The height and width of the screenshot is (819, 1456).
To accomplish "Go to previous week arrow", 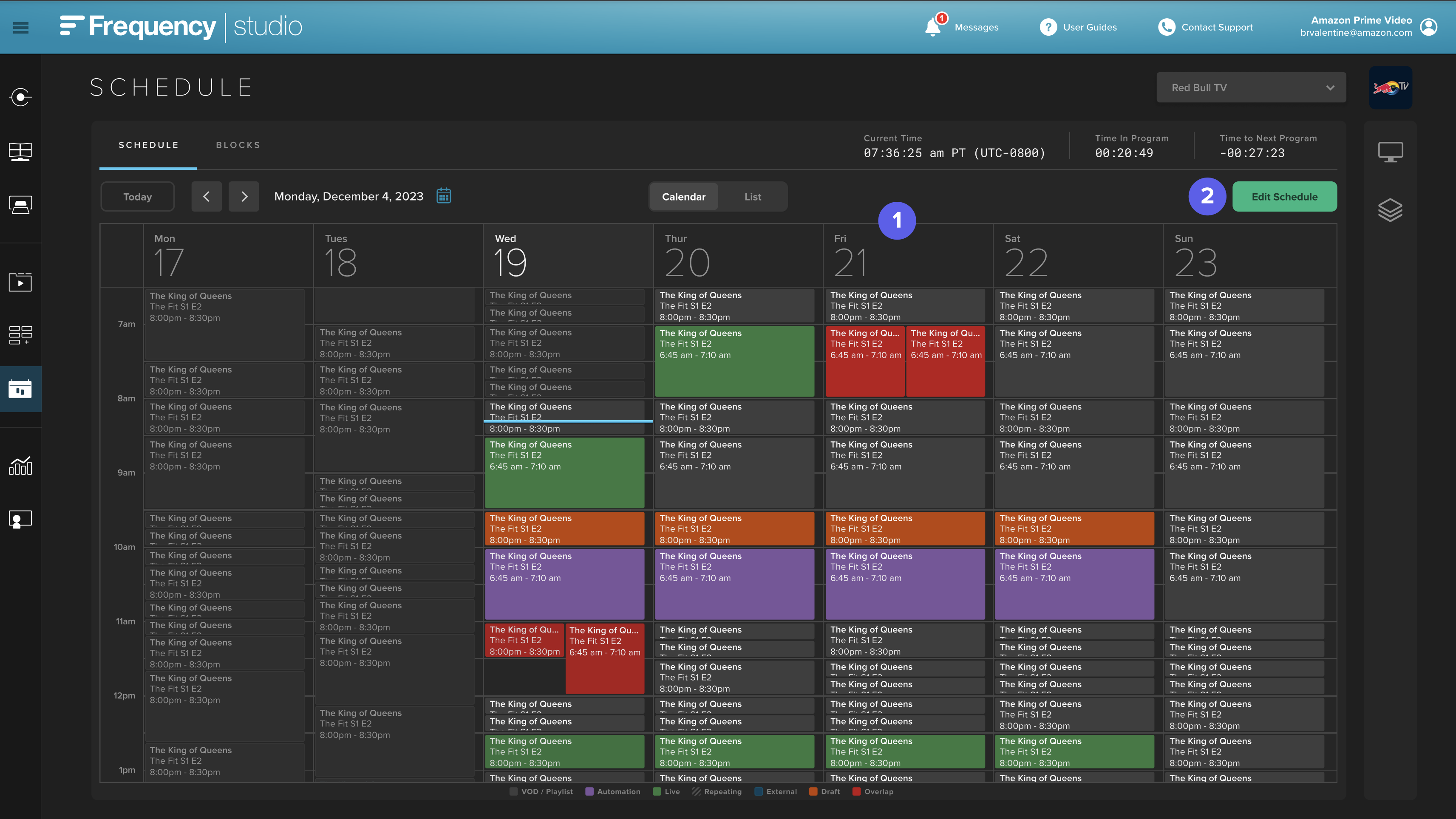I will 206,197.
